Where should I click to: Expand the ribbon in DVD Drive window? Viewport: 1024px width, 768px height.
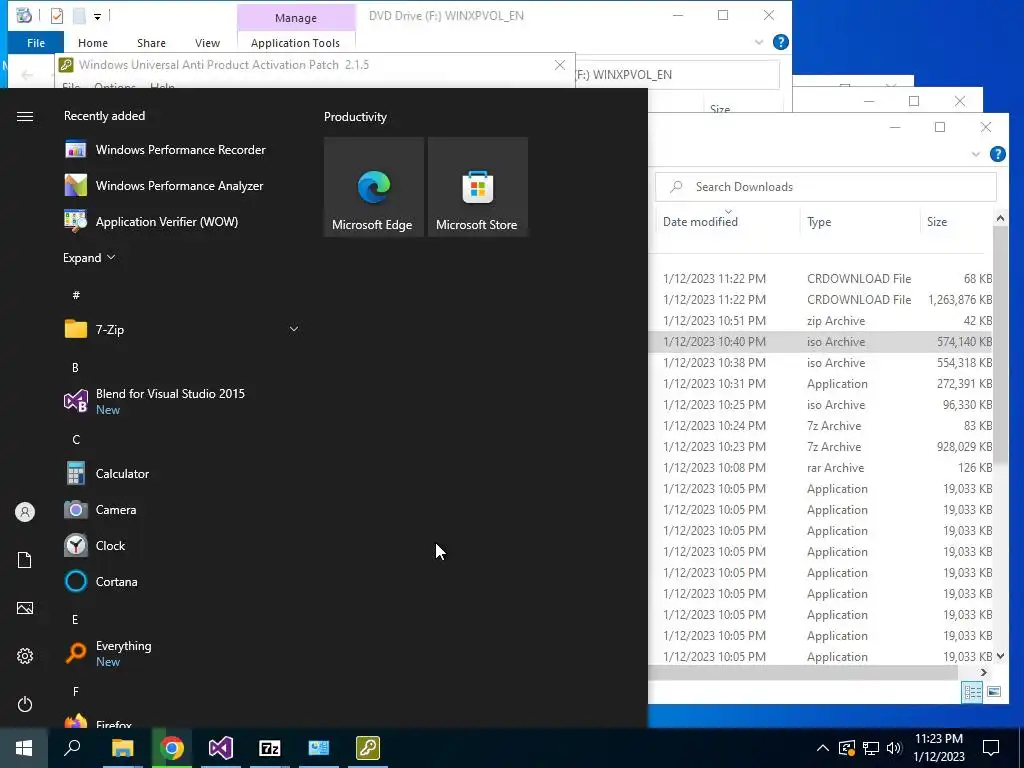coord(759,42)
